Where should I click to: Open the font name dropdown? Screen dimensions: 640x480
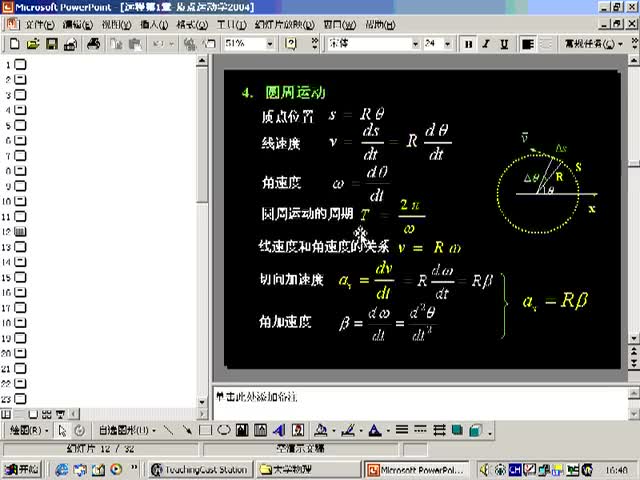click(x=415, y=44)
